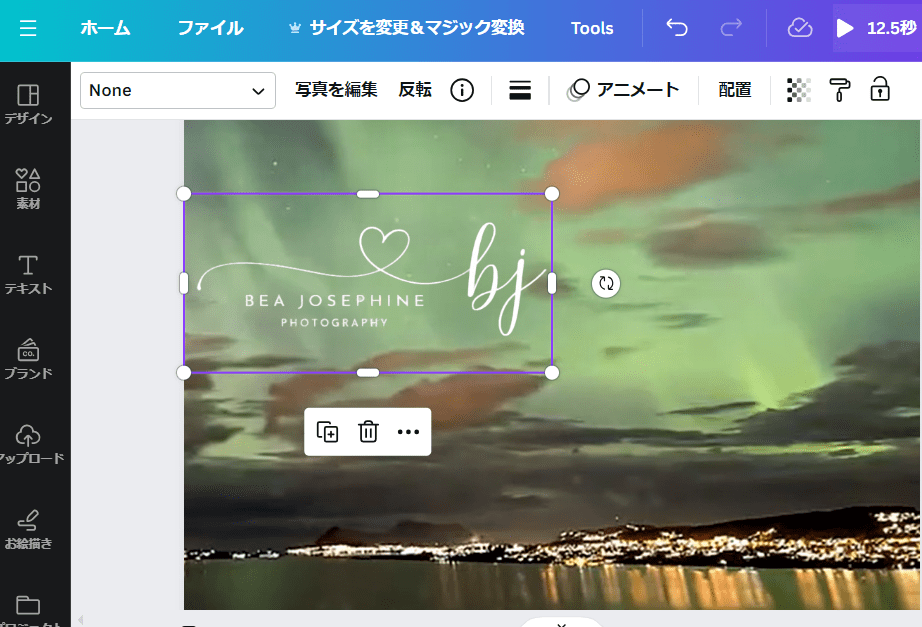Open サイズを変更&マジック変換 option
This screenshot has height=627, width=922.
click(x=407, y=28)
